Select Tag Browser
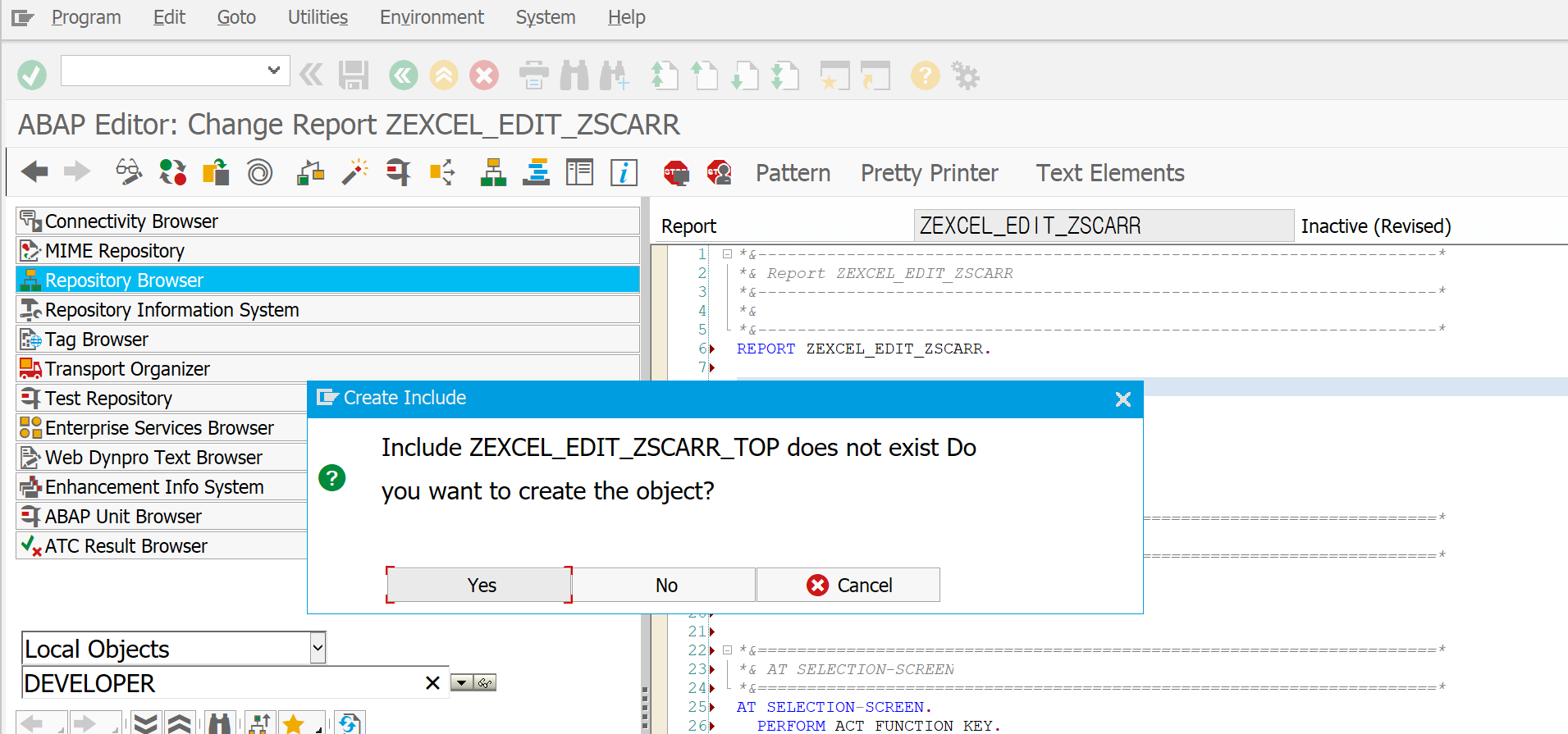Screen dimensions: 1568x734 [327, 339]
